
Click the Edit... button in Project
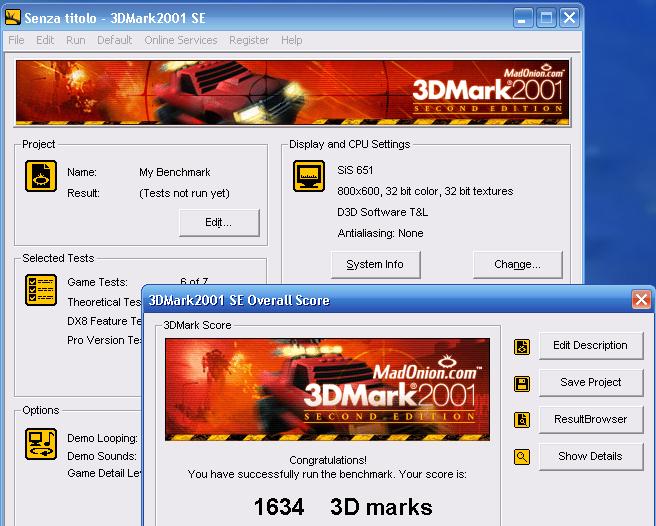tap(219, 223)
